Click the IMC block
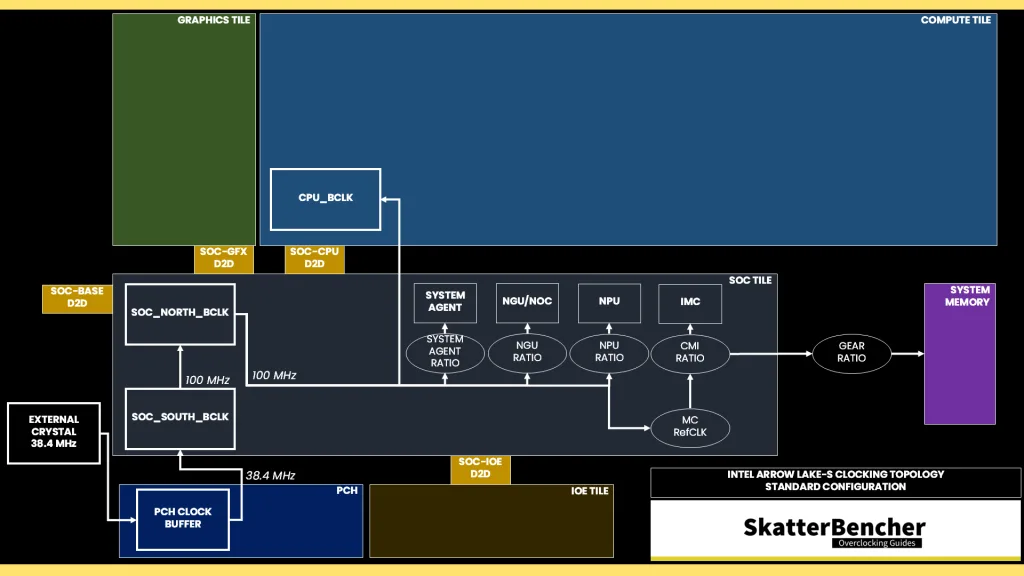The width and height of the screenshot is (1024, 576). [x=689, y=302]
